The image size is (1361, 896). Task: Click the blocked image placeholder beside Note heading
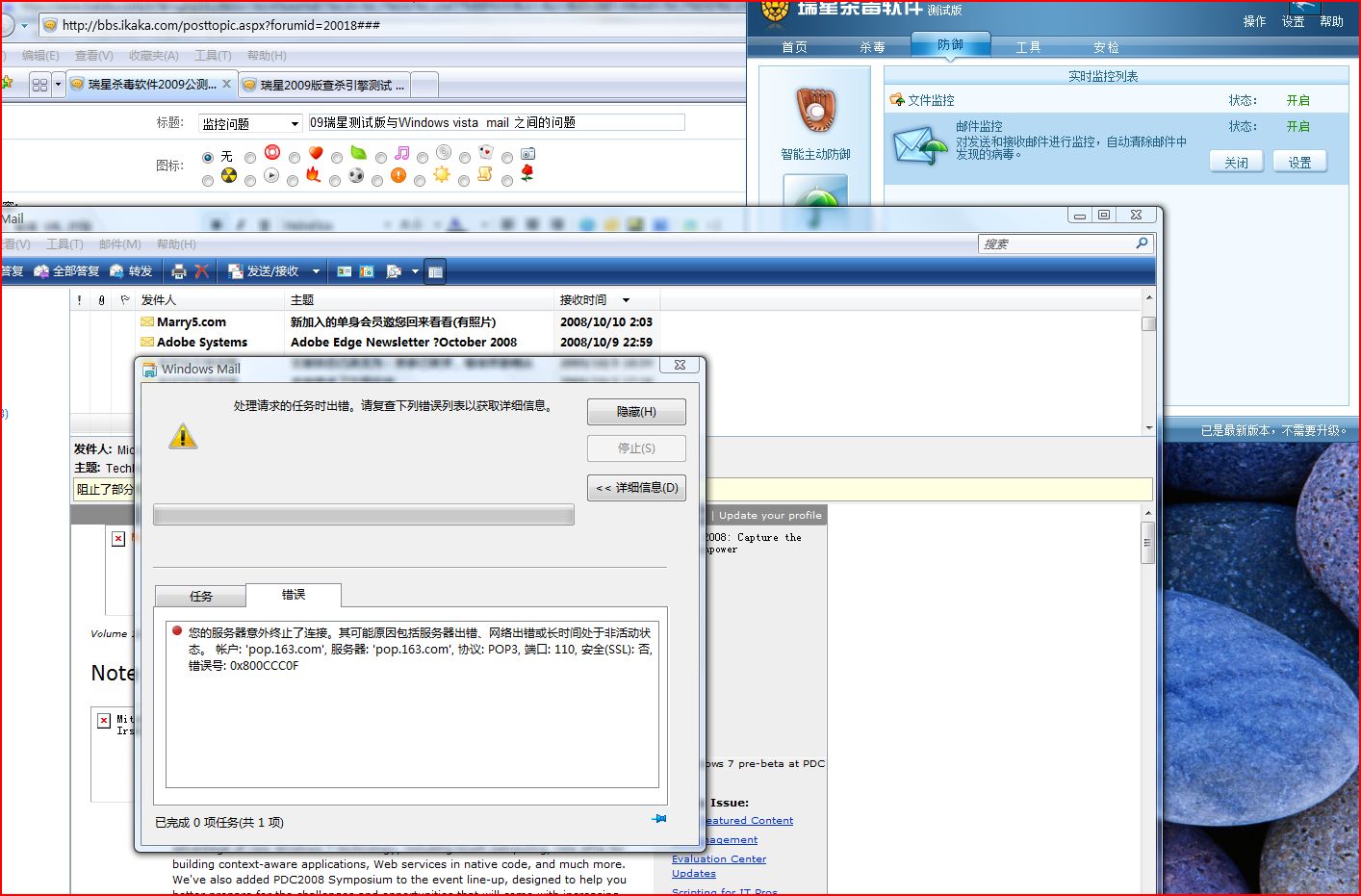point(104,720)
